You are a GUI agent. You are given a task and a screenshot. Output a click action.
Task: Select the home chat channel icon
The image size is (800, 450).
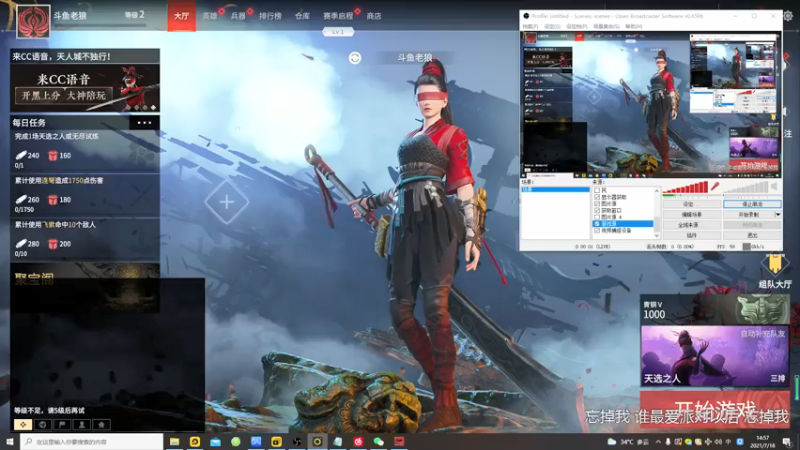pos(101,424)
